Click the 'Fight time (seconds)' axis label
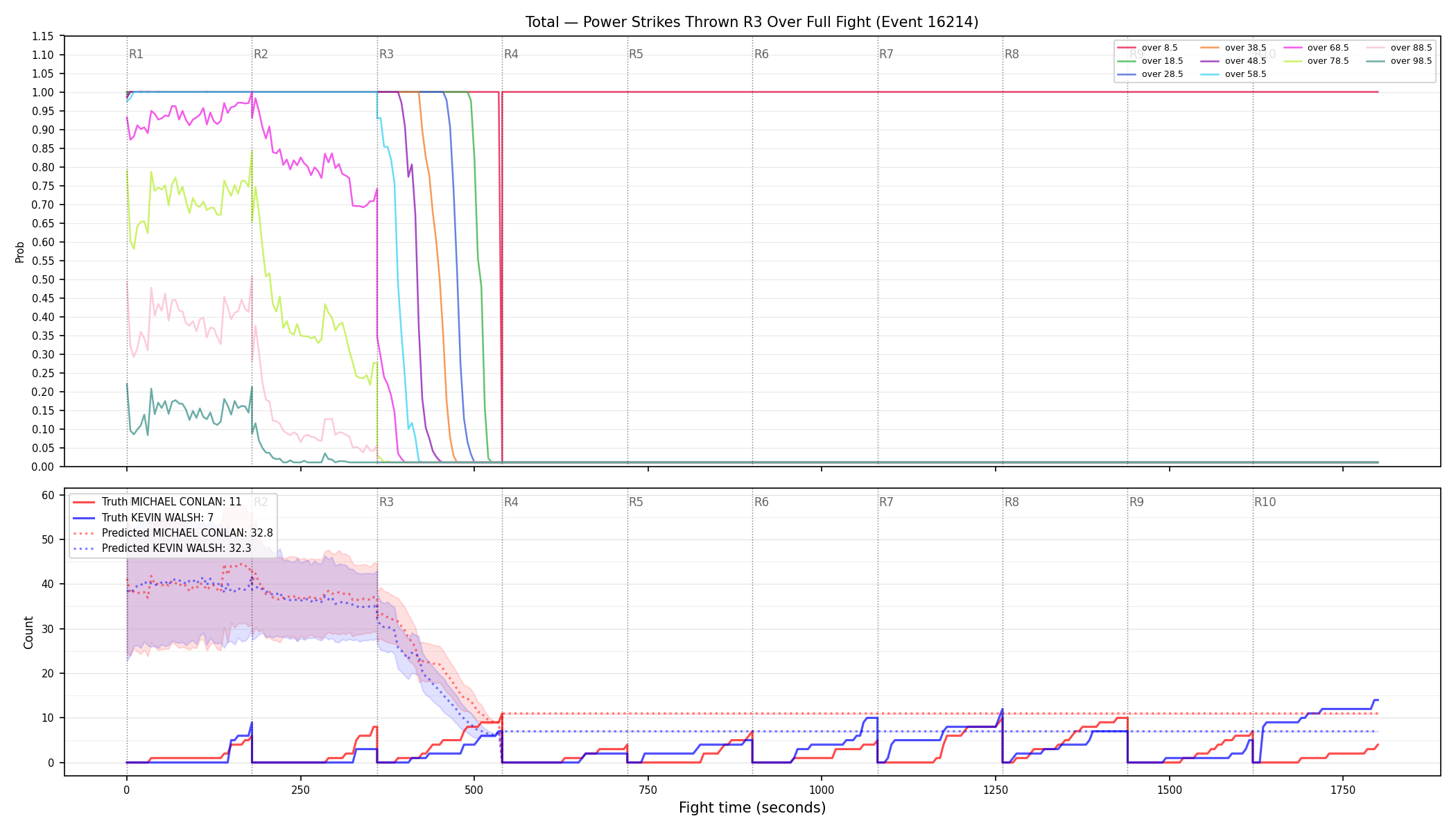 [x=752, y=808]
